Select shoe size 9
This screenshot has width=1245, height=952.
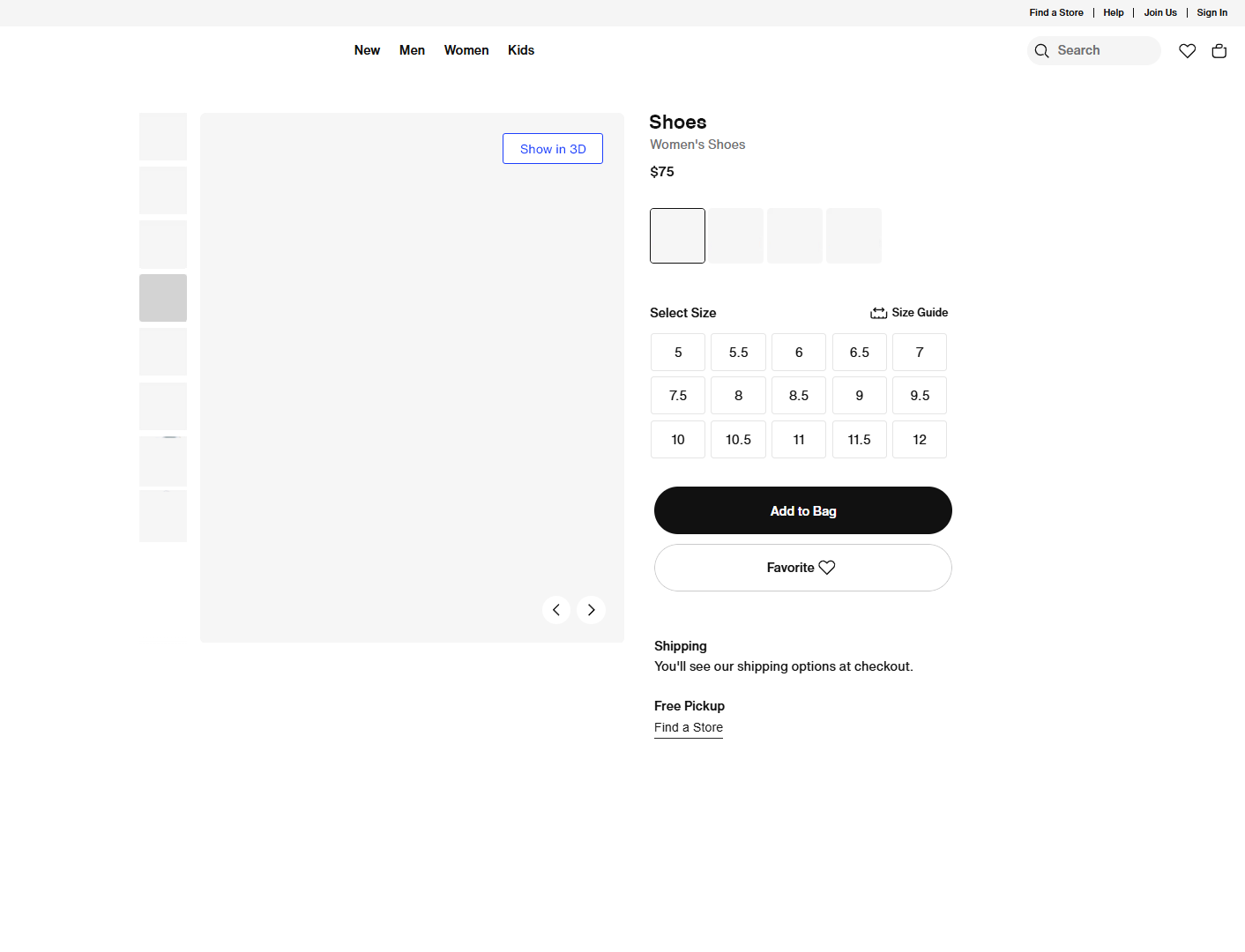(x=859, y=395)
